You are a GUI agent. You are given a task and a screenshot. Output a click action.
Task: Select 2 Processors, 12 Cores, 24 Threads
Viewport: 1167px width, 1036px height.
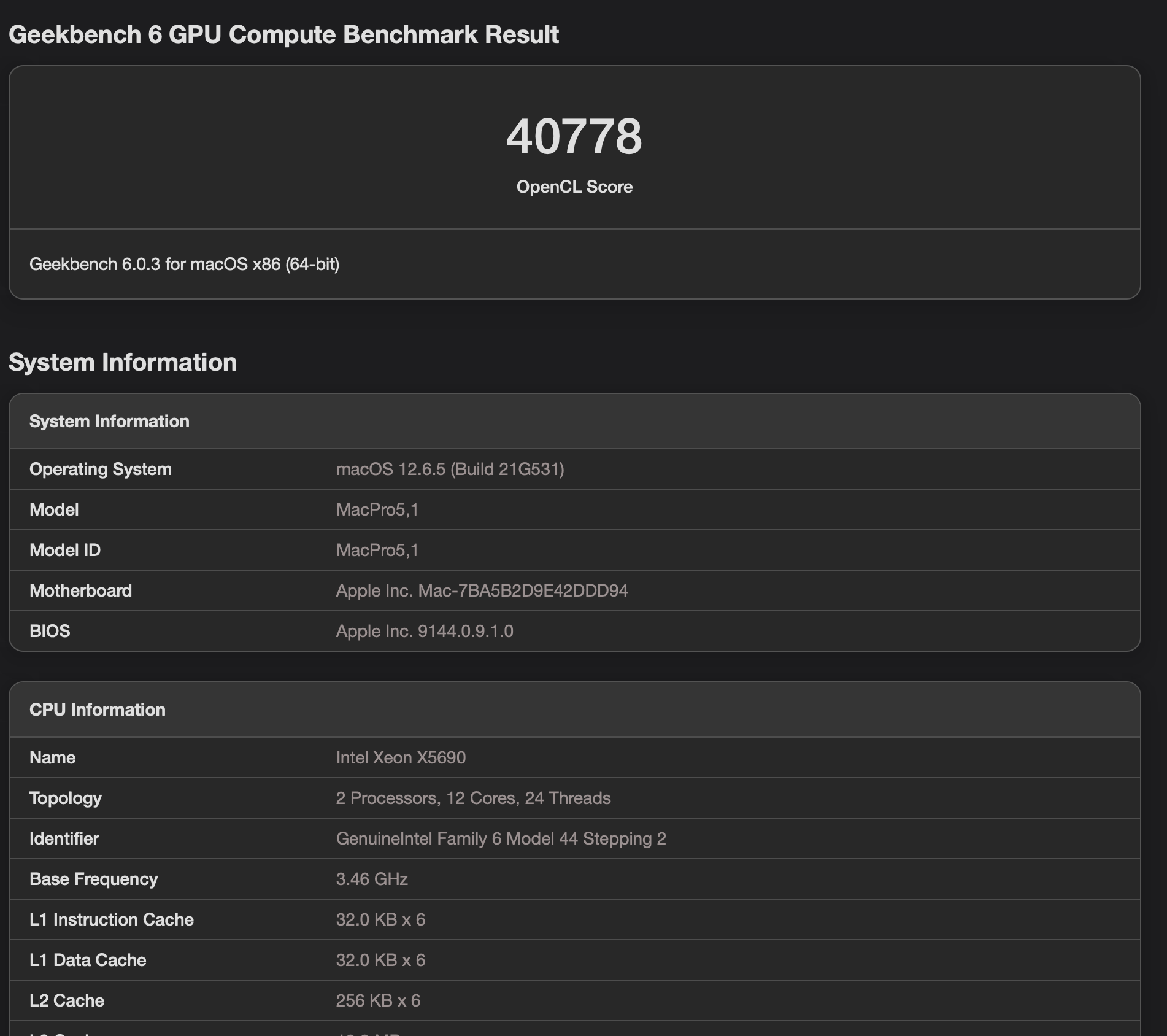(473, 798)
